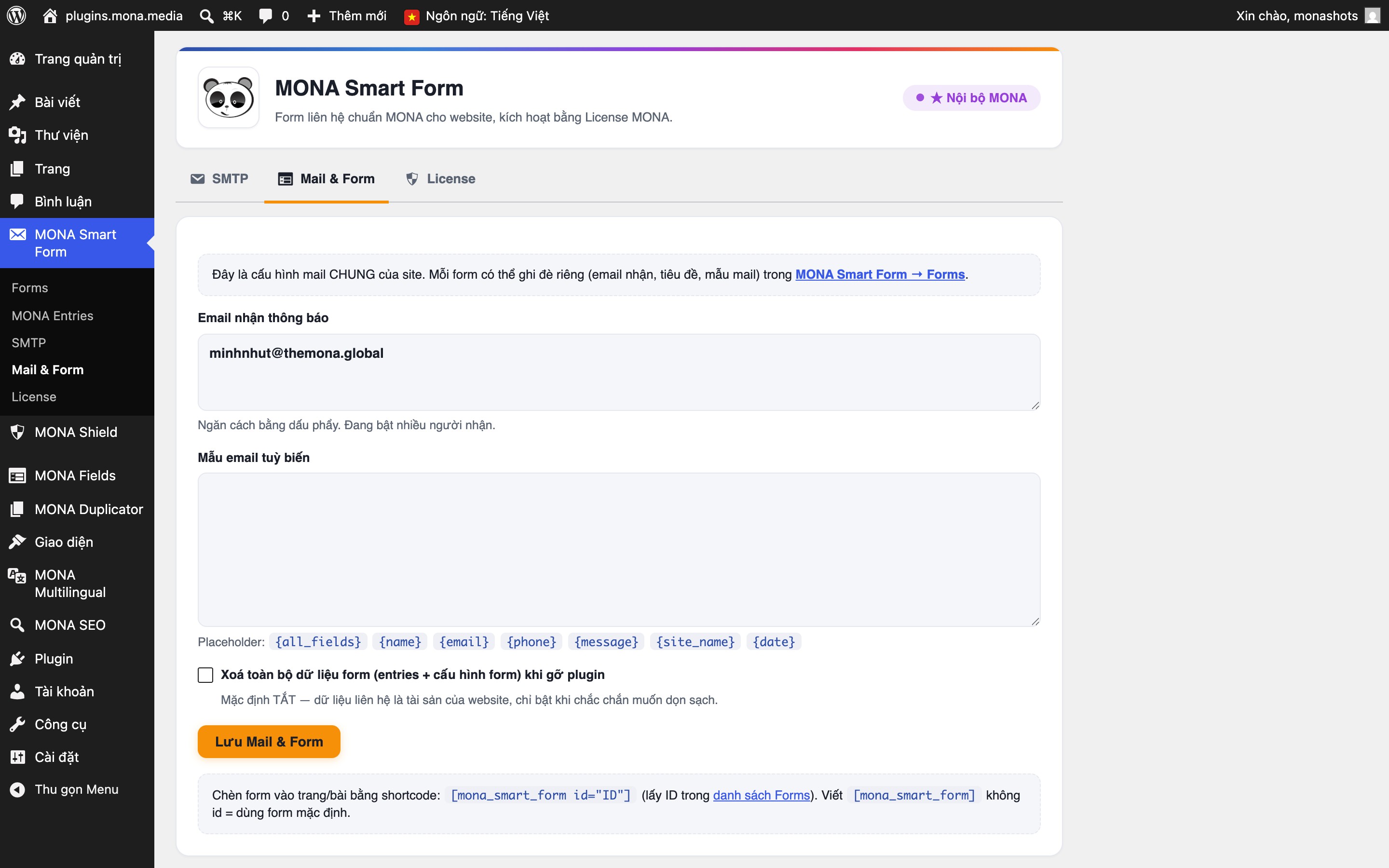The image size is (1389, 868).
Task: Open the monashots user avatar
Action: pyautogui.click(x=1372, y=15)
